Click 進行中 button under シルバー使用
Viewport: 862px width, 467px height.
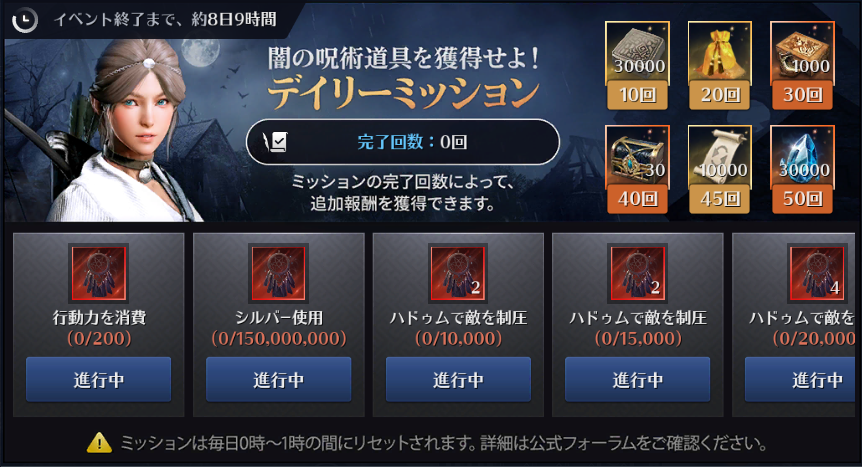click(x=278, y=380)
